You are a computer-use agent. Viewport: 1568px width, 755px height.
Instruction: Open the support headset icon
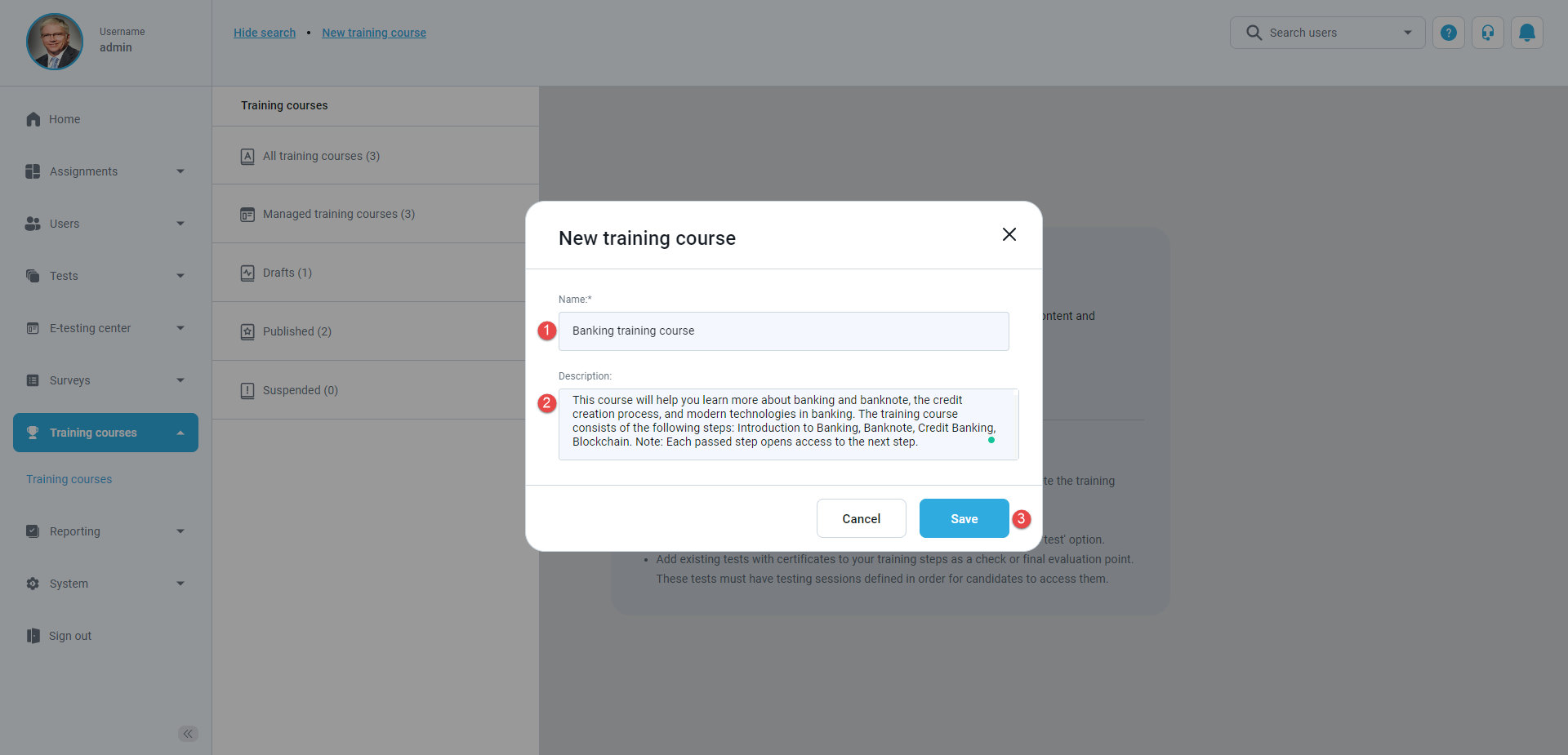[x=1487, y=33]
